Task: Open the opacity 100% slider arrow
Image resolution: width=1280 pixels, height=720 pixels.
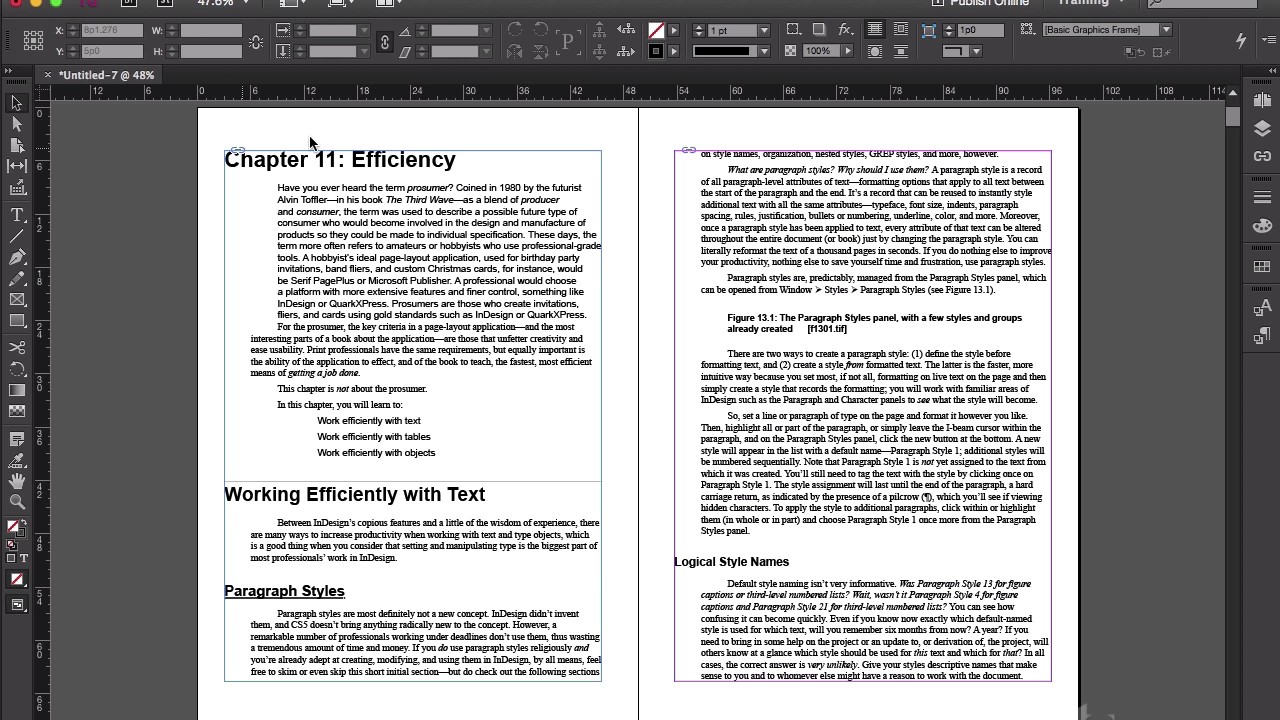Action: click(848, 51)
